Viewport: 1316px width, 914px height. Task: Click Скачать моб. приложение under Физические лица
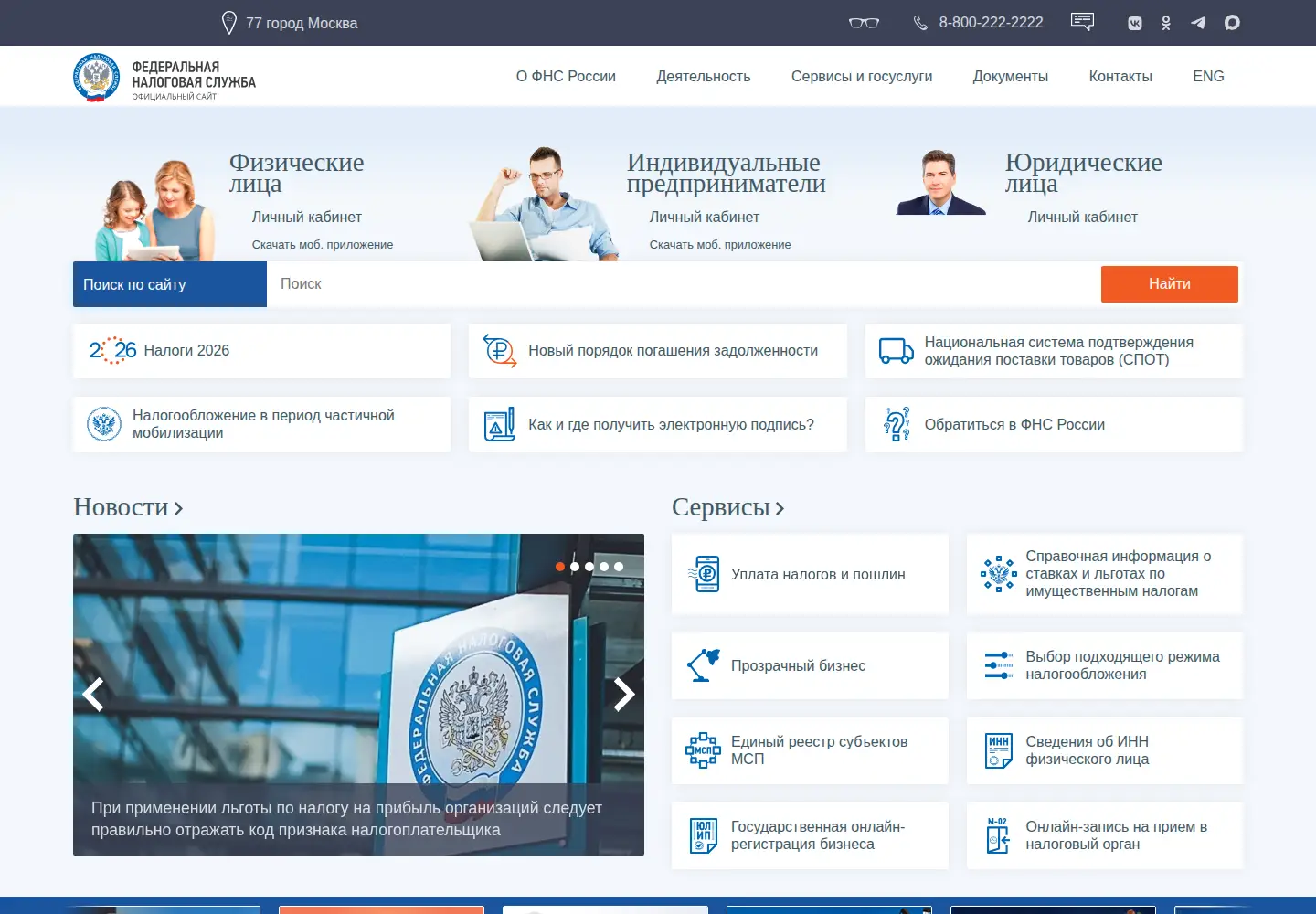[x=323, y=245]
